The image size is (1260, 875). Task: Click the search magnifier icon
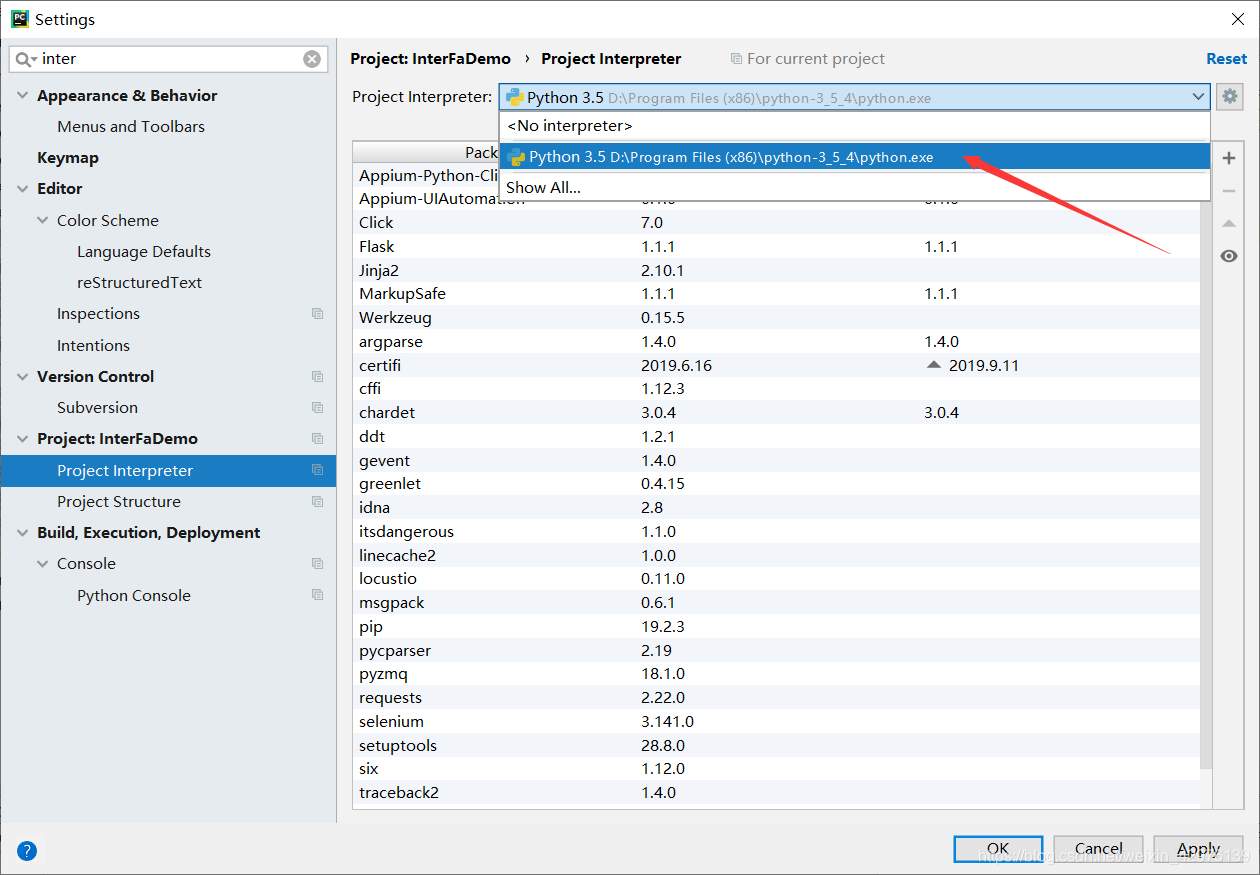(24, 59)
